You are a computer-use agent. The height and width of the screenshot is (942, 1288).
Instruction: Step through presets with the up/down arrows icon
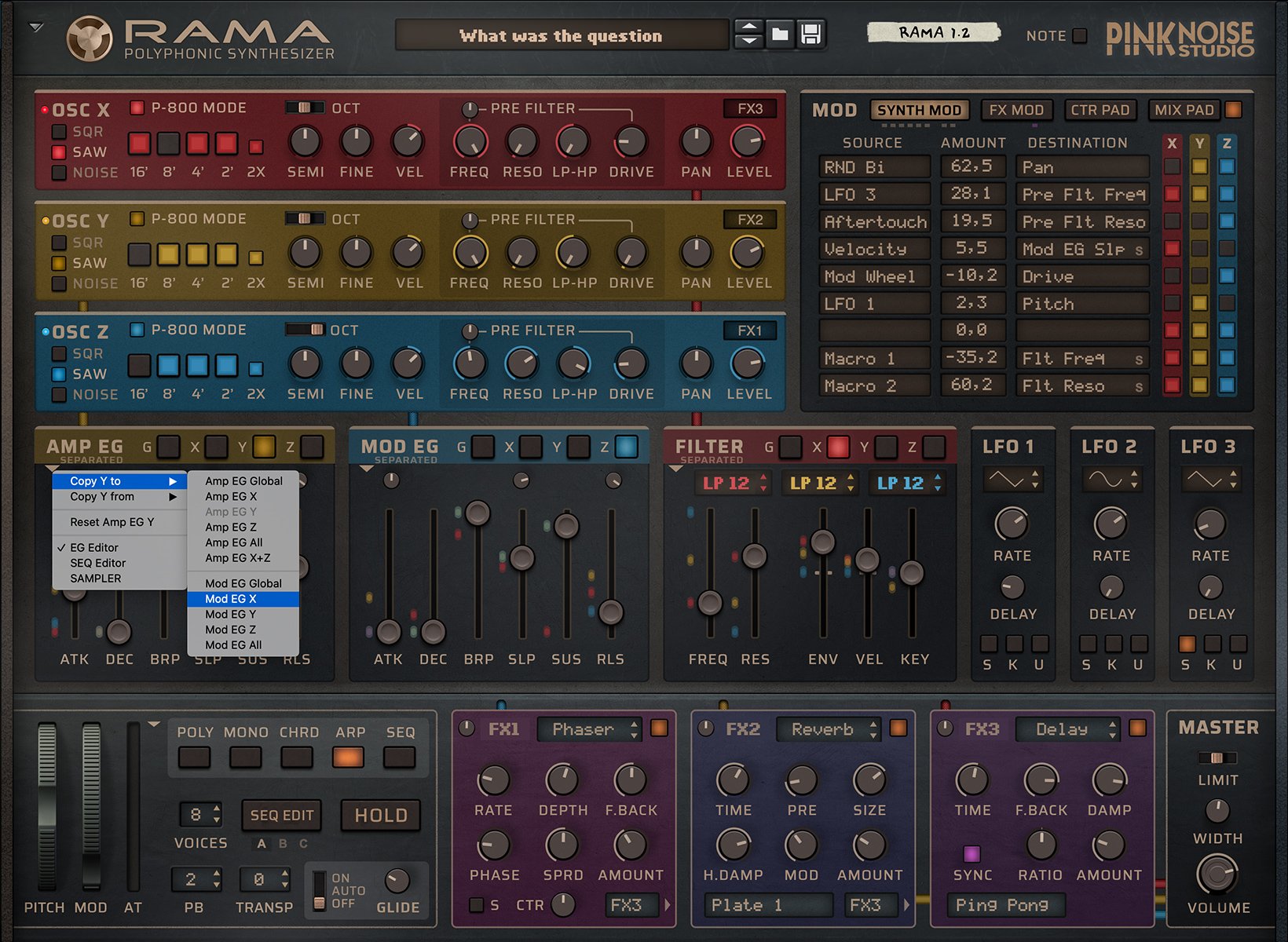point(748,35)
